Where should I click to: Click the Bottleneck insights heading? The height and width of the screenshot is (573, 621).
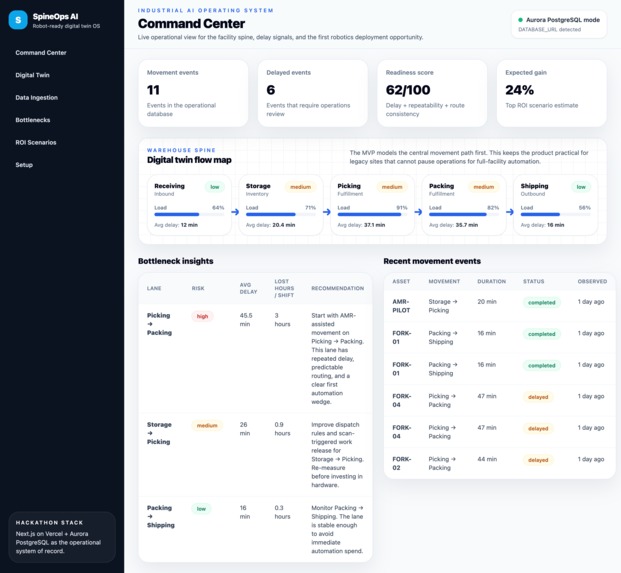point(176,261)
